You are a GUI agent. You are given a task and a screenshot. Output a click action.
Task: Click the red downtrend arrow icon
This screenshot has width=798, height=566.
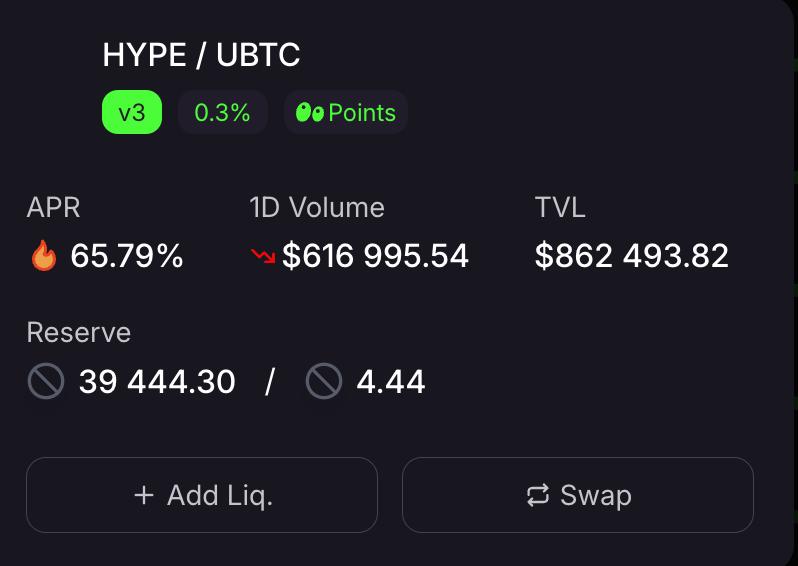coord(263,256)
